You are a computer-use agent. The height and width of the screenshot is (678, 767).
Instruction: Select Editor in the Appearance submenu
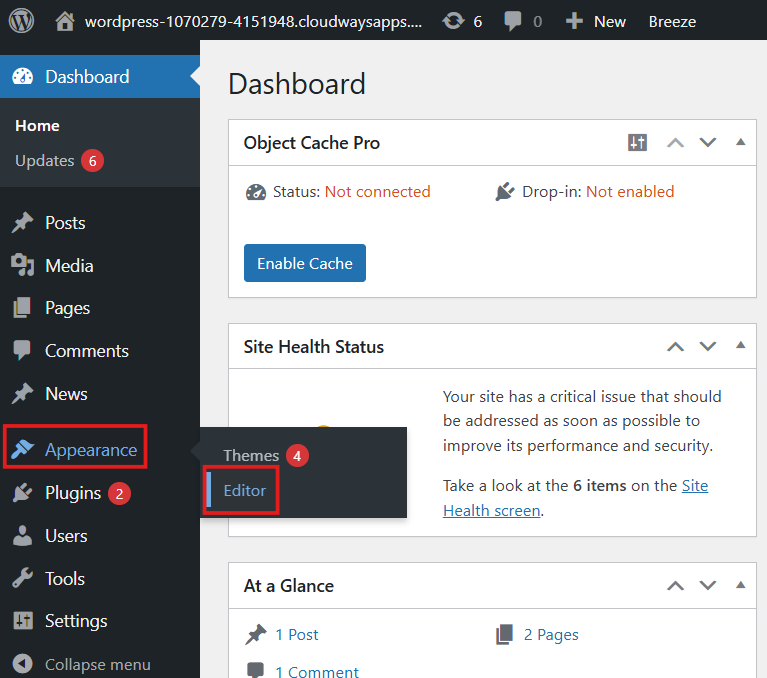(x=244, y=491)
